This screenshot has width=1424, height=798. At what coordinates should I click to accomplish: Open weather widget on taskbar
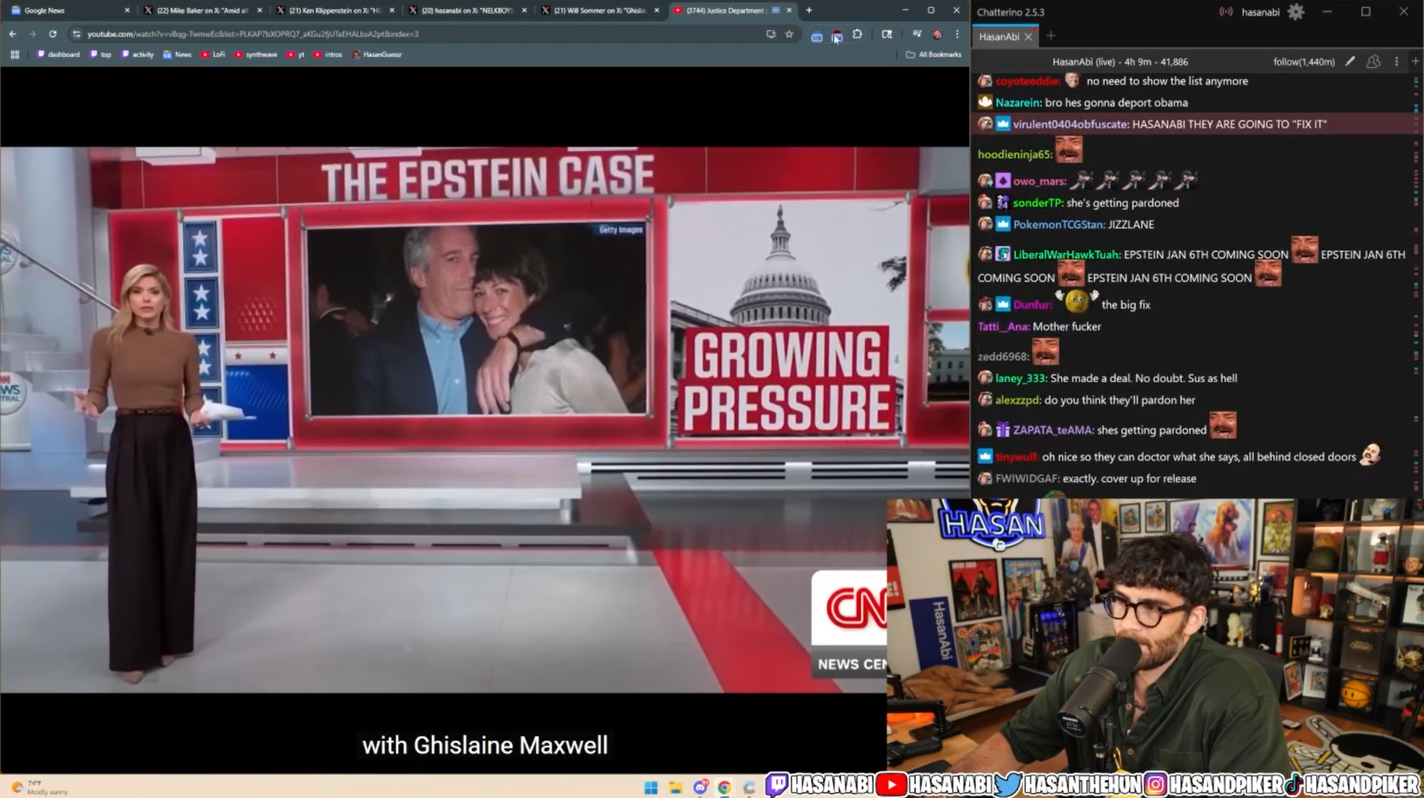pos(38,787)
